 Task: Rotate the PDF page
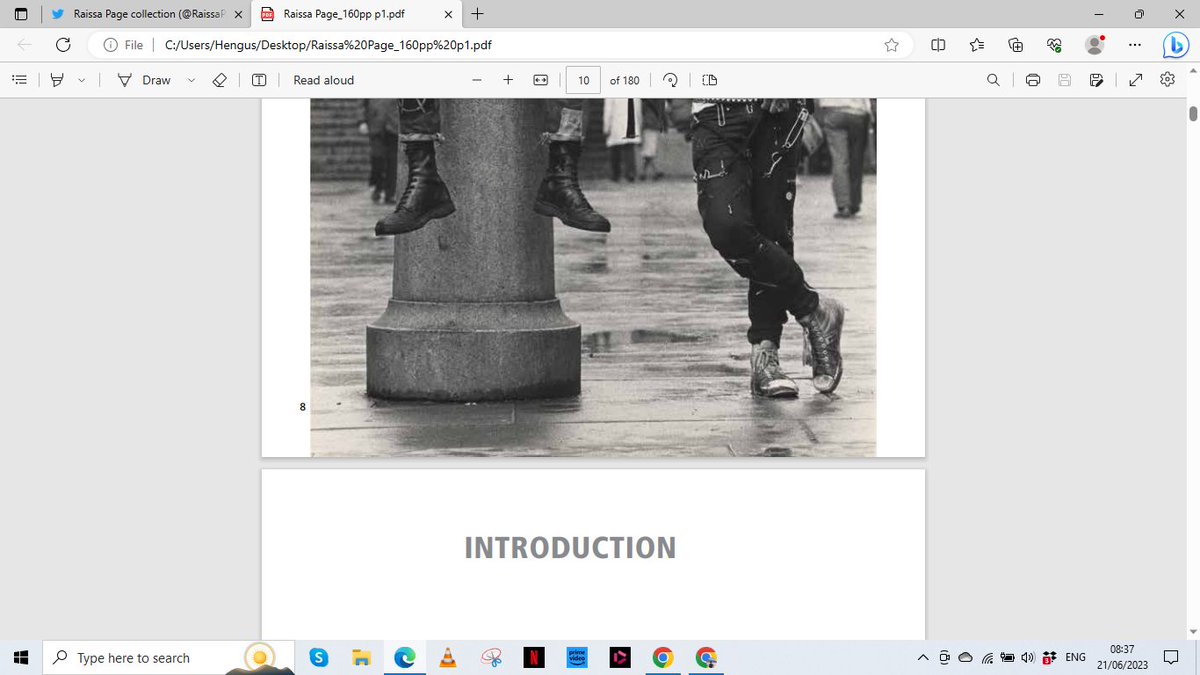(x=669, y=80)
